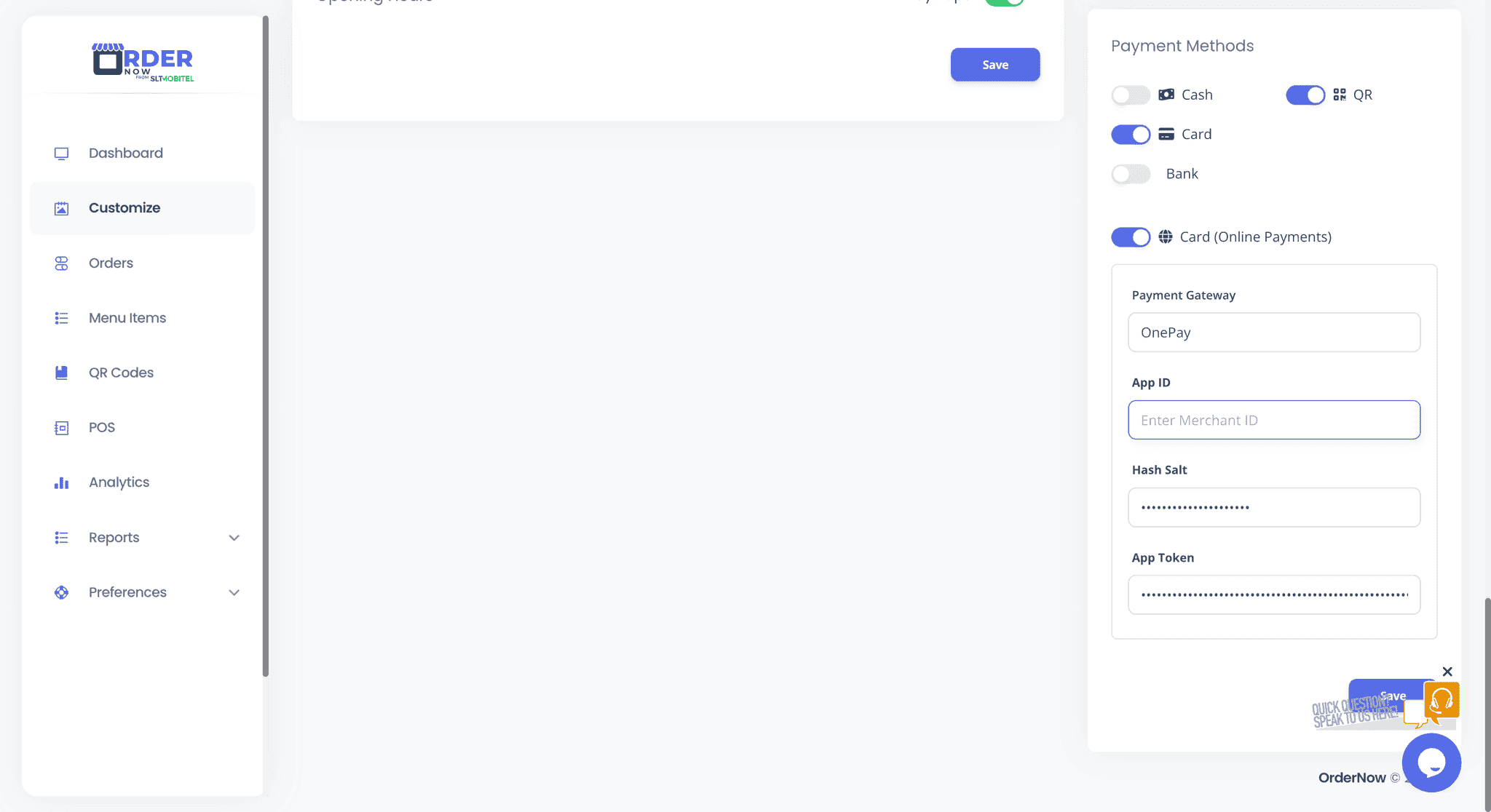Click the OrderNow logo
The width and height of the screenshot is (1491, 812).
[143, 63]
